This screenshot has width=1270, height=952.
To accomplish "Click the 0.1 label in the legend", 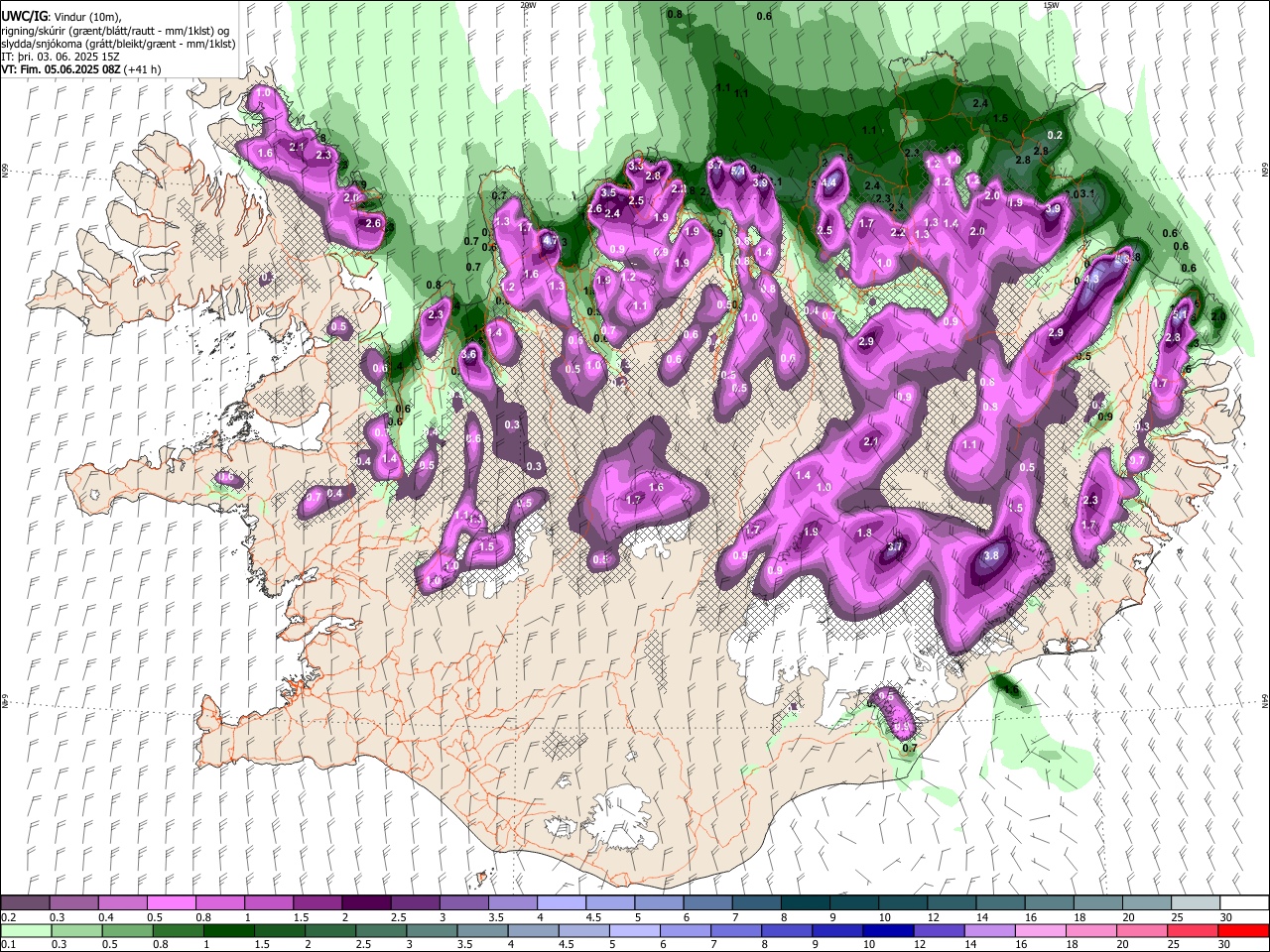I will point(8,945).
